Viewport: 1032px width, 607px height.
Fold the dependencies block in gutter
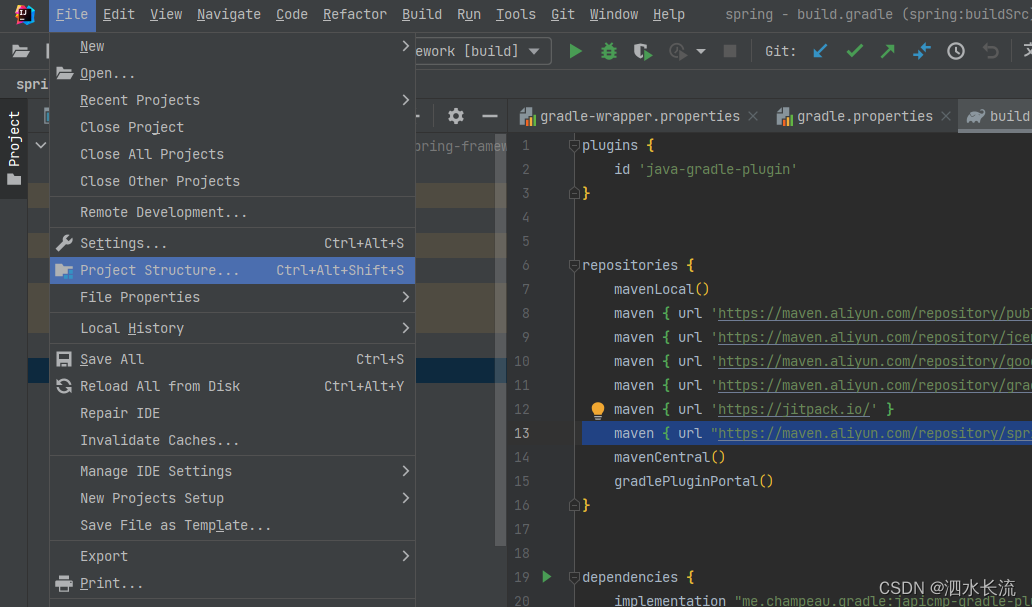point(573,577)
